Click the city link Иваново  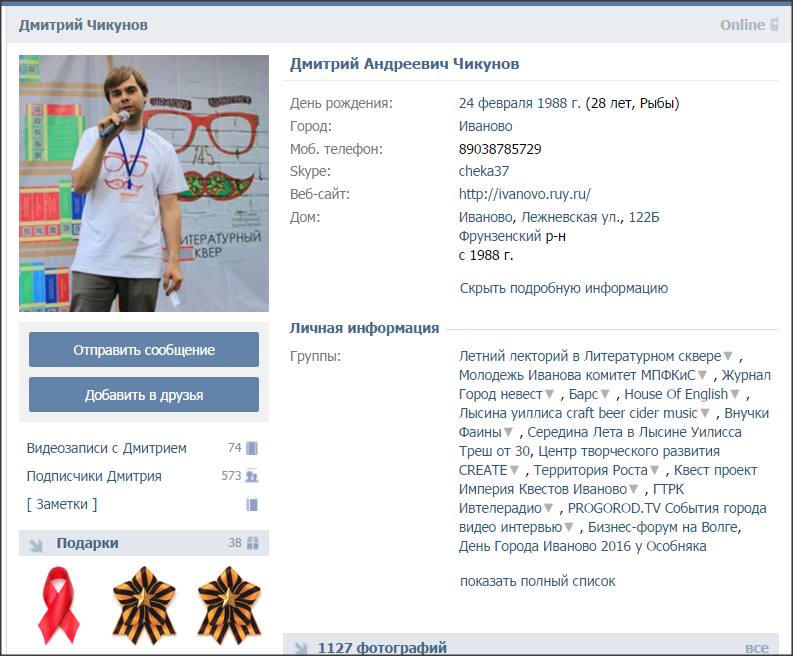[486, 126]
